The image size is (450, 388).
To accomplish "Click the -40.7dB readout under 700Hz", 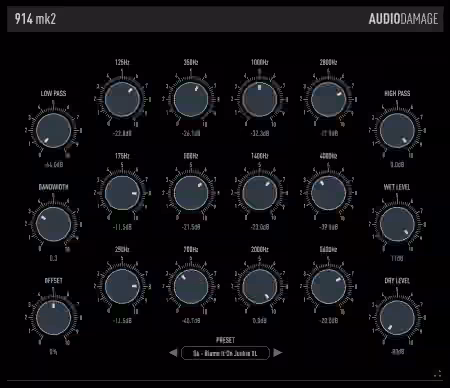I will pos(191,321).
